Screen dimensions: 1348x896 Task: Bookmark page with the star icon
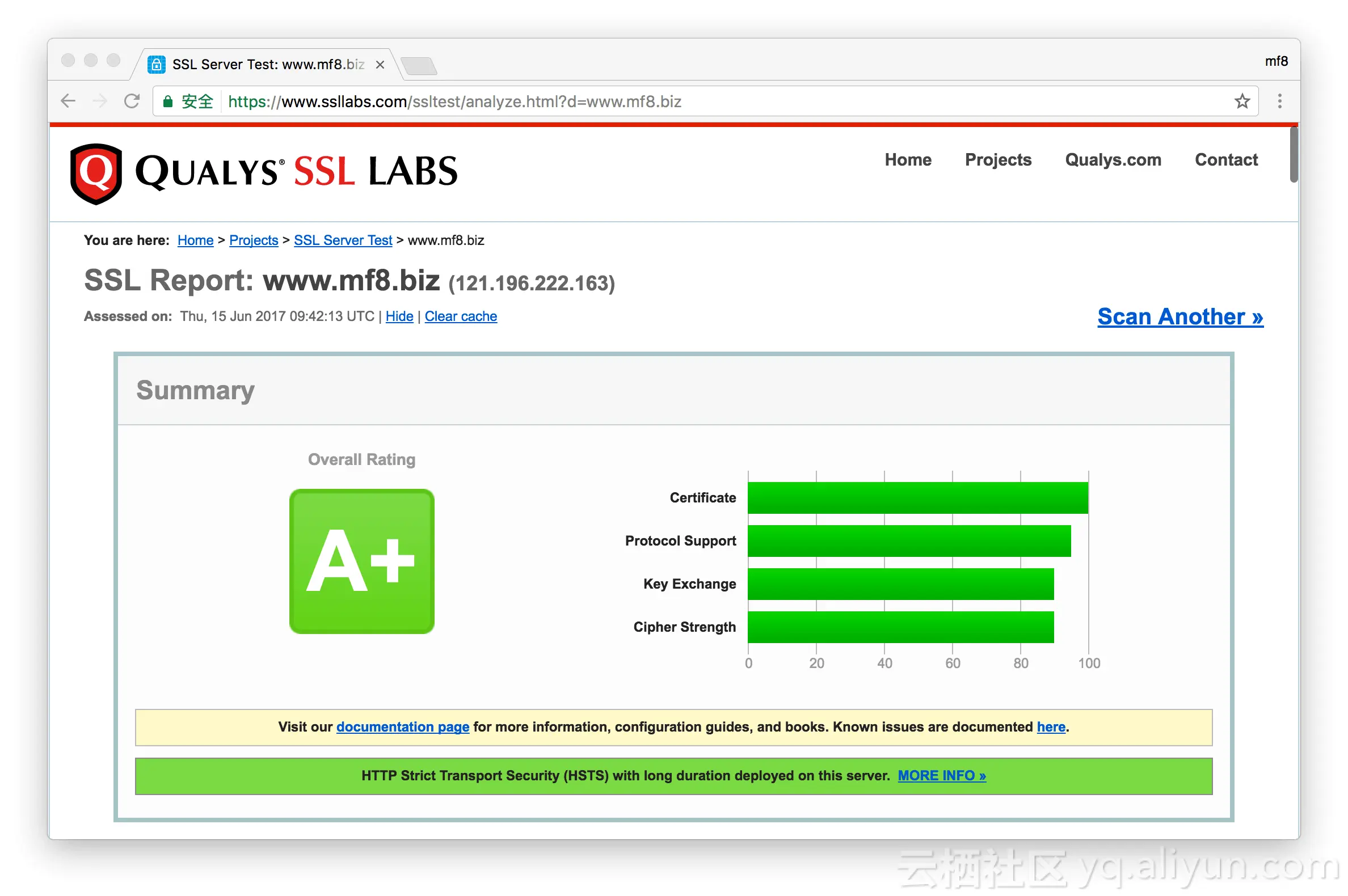tap(1242, 101)
